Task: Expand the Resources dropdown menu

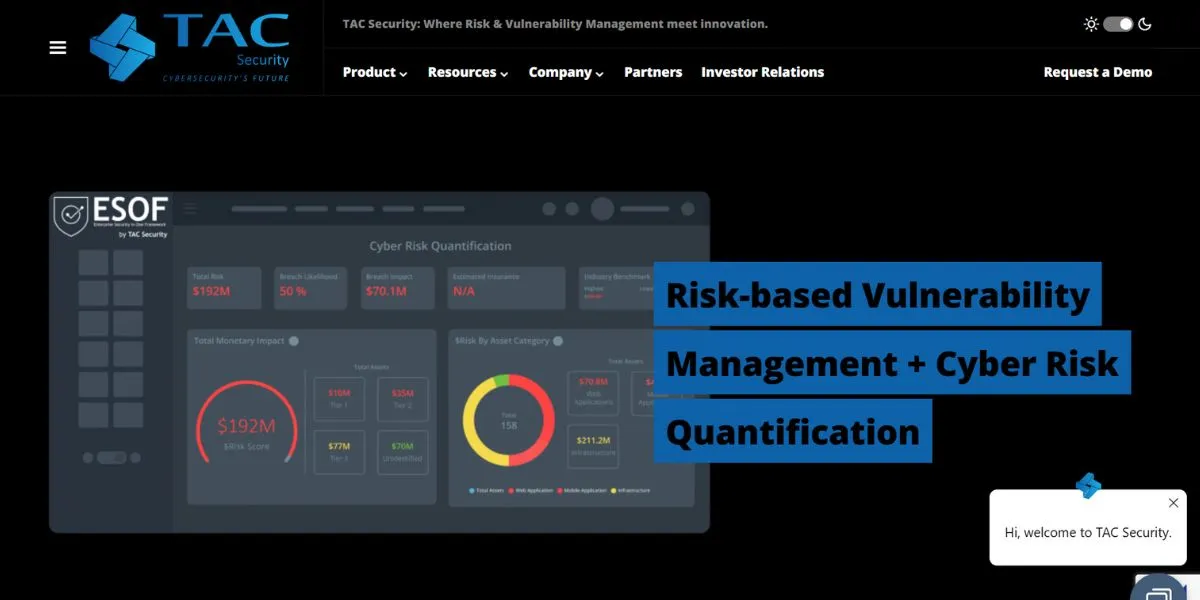Action: tap(468, 72)
